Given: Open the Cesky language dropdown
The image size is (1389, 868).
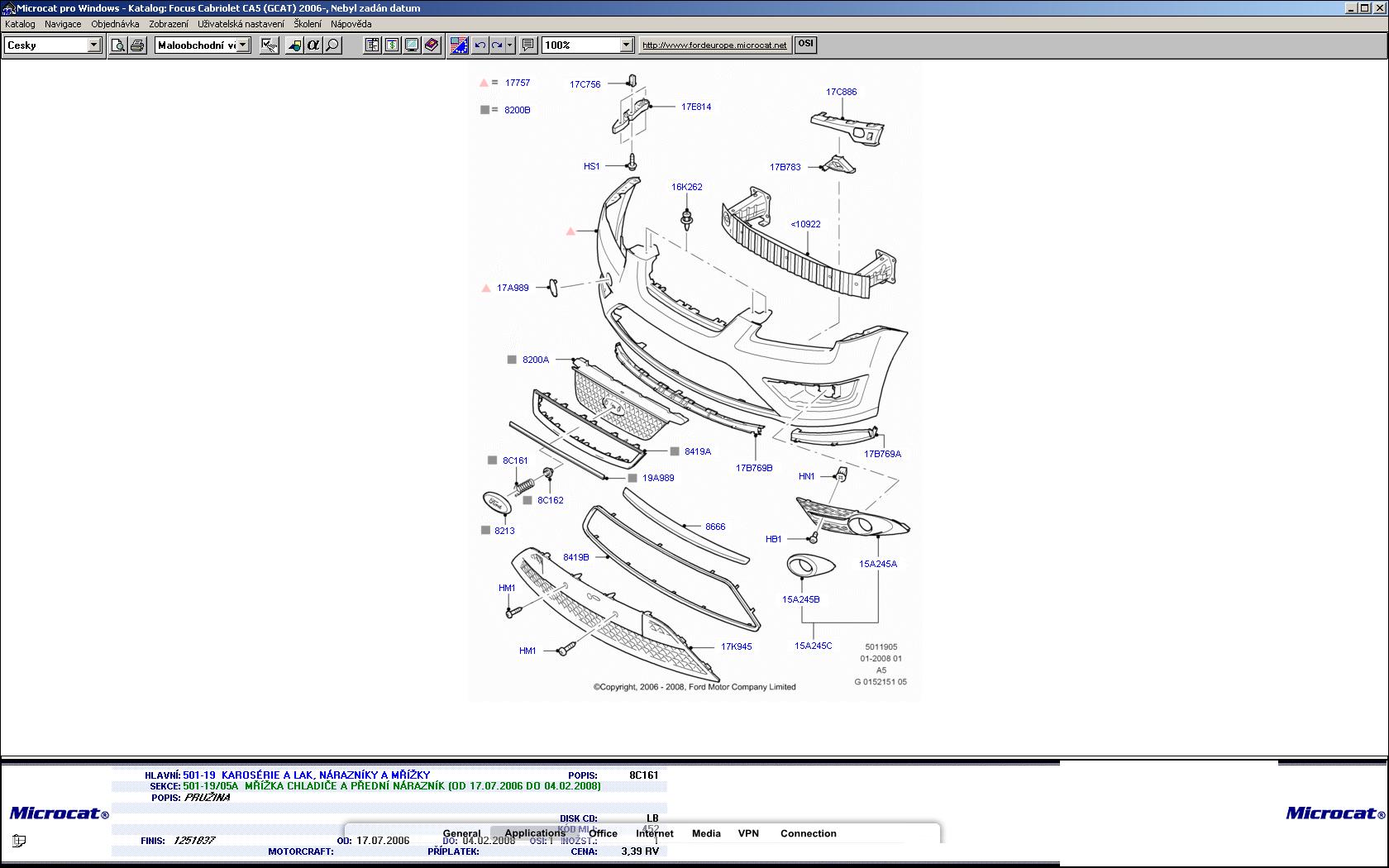Looking at the screenshot, I should 93,45.
